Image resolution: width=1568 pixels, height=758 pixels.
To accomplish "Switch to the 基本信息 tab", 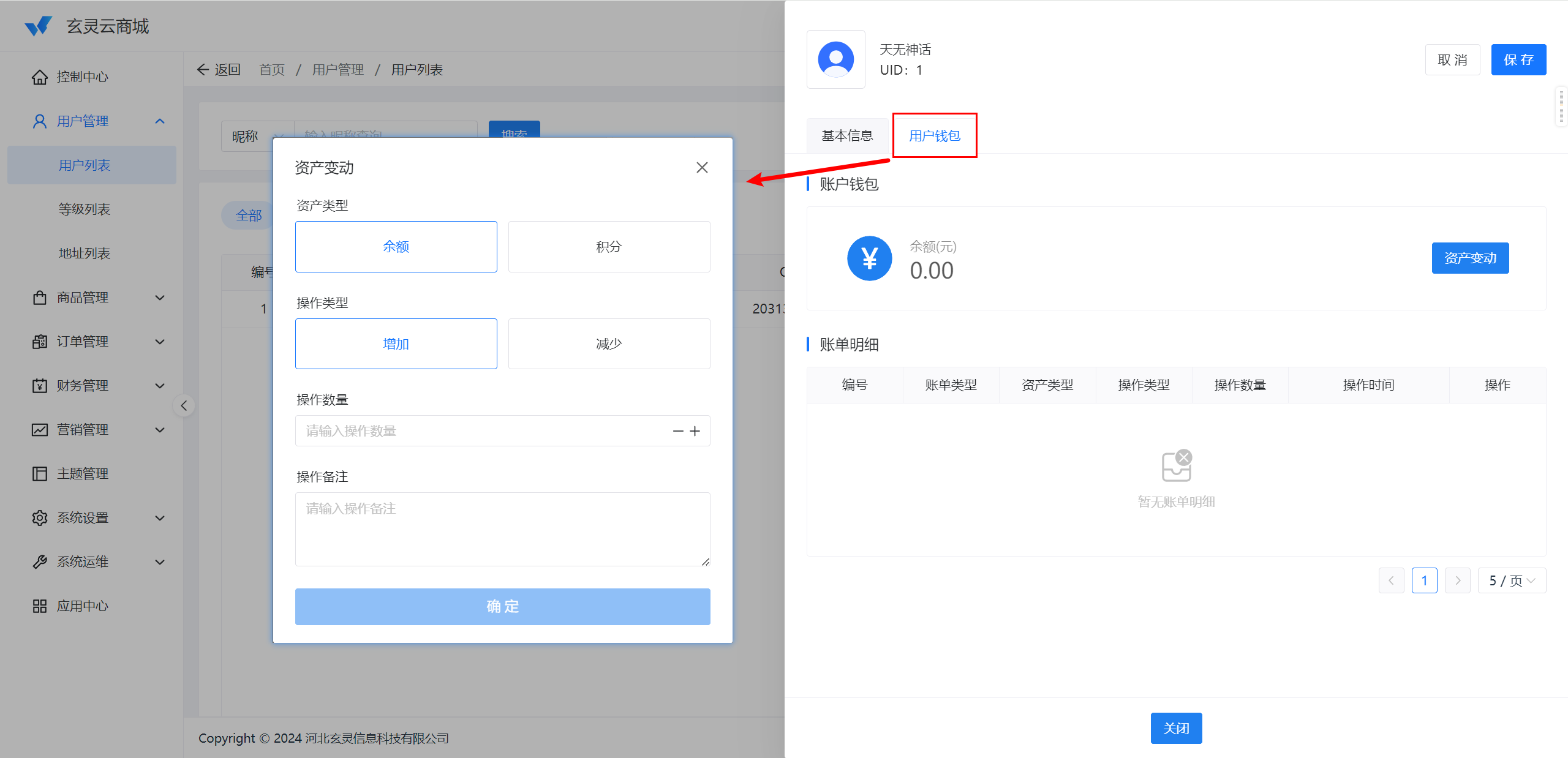I will 847,135.
